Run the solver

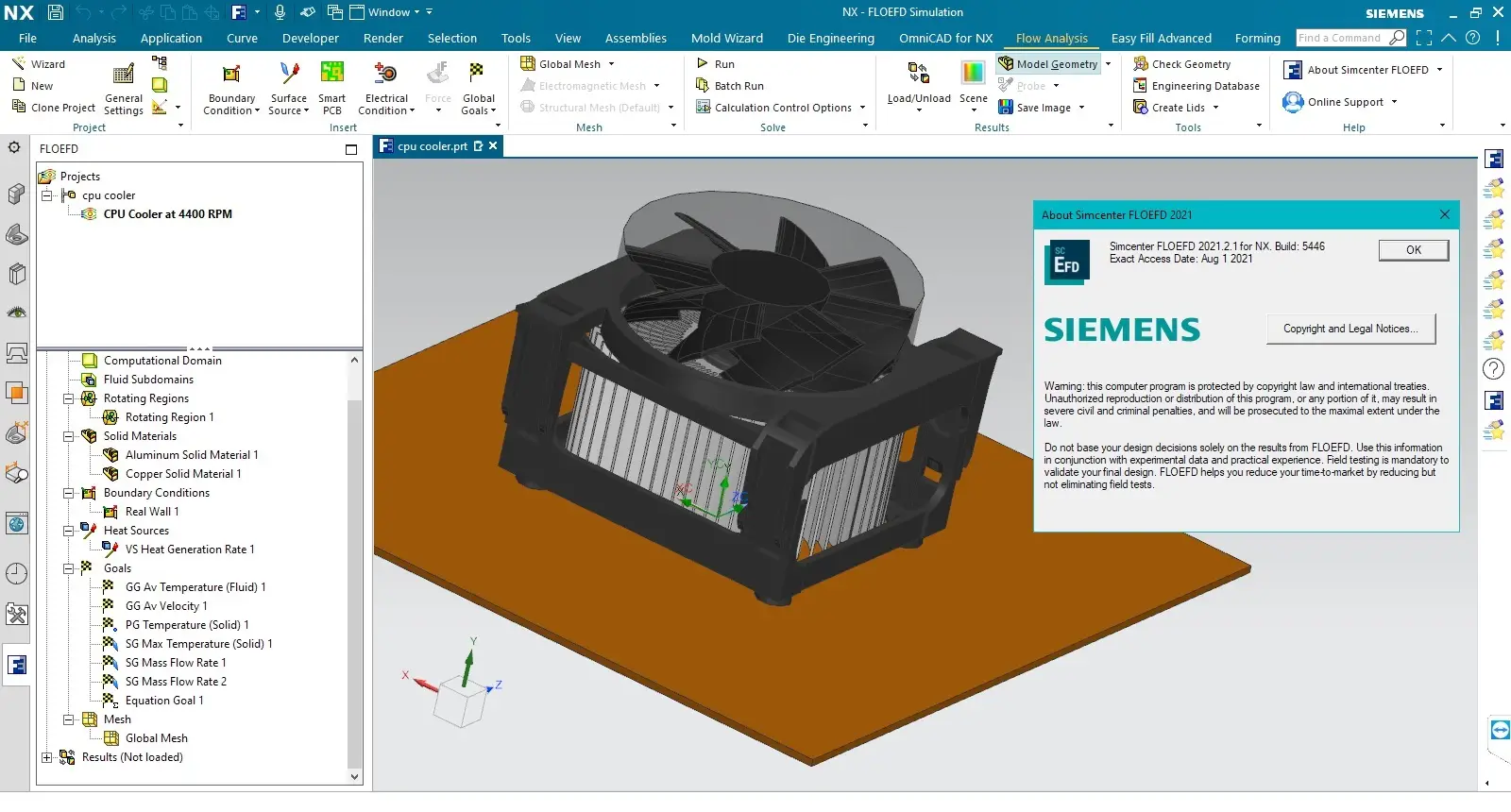tap(716, 64)
